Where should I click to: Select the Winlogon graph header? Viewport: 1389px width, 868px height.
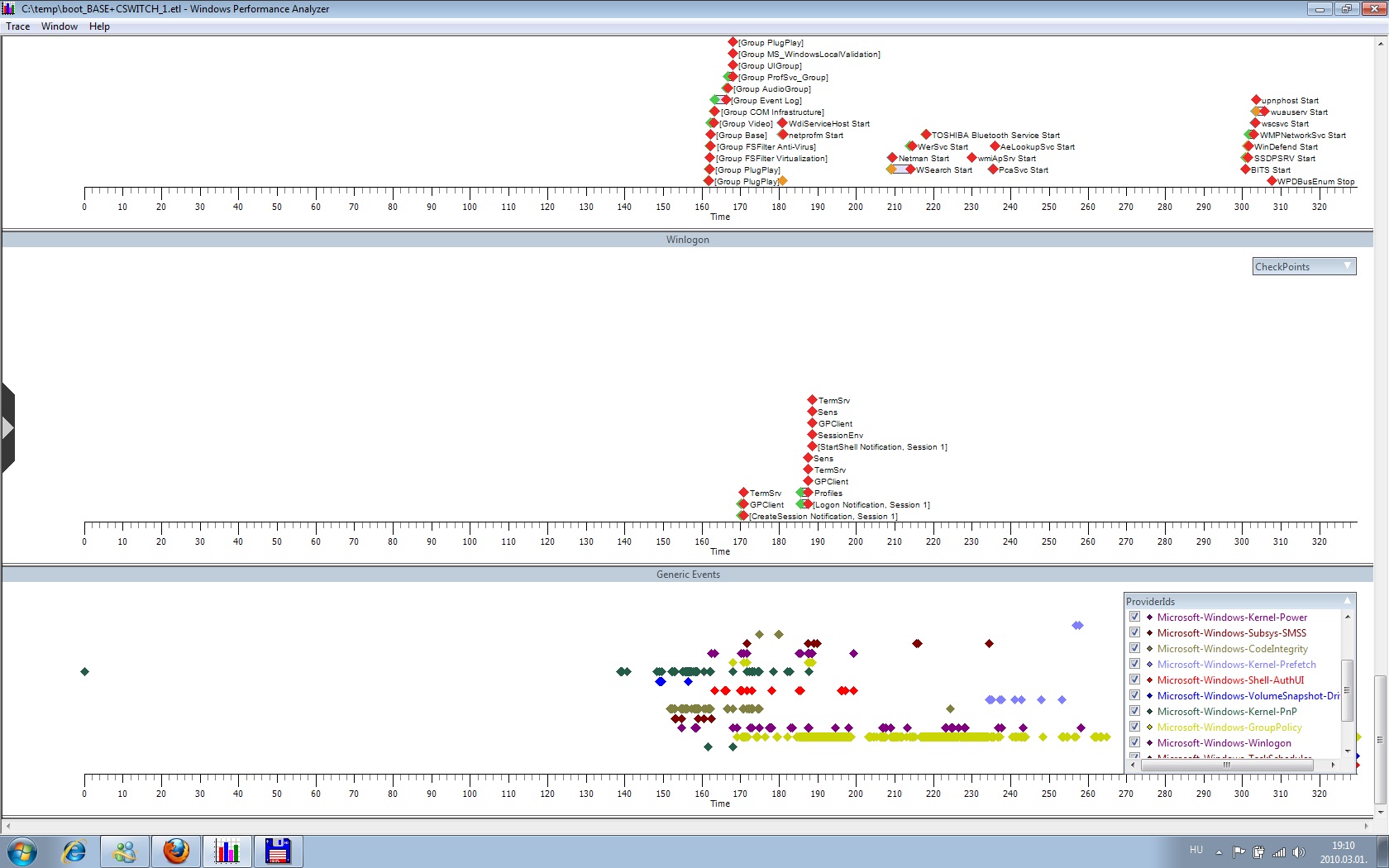(x=688, y=240)
